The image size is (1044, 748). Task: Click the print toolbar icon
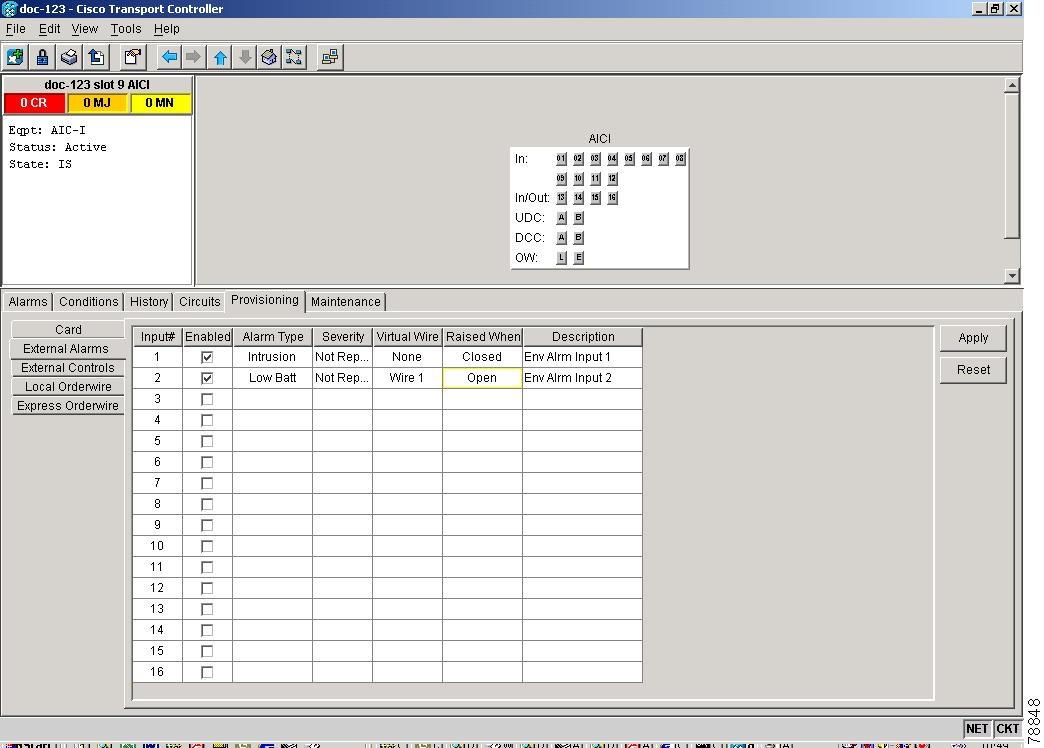69,57
